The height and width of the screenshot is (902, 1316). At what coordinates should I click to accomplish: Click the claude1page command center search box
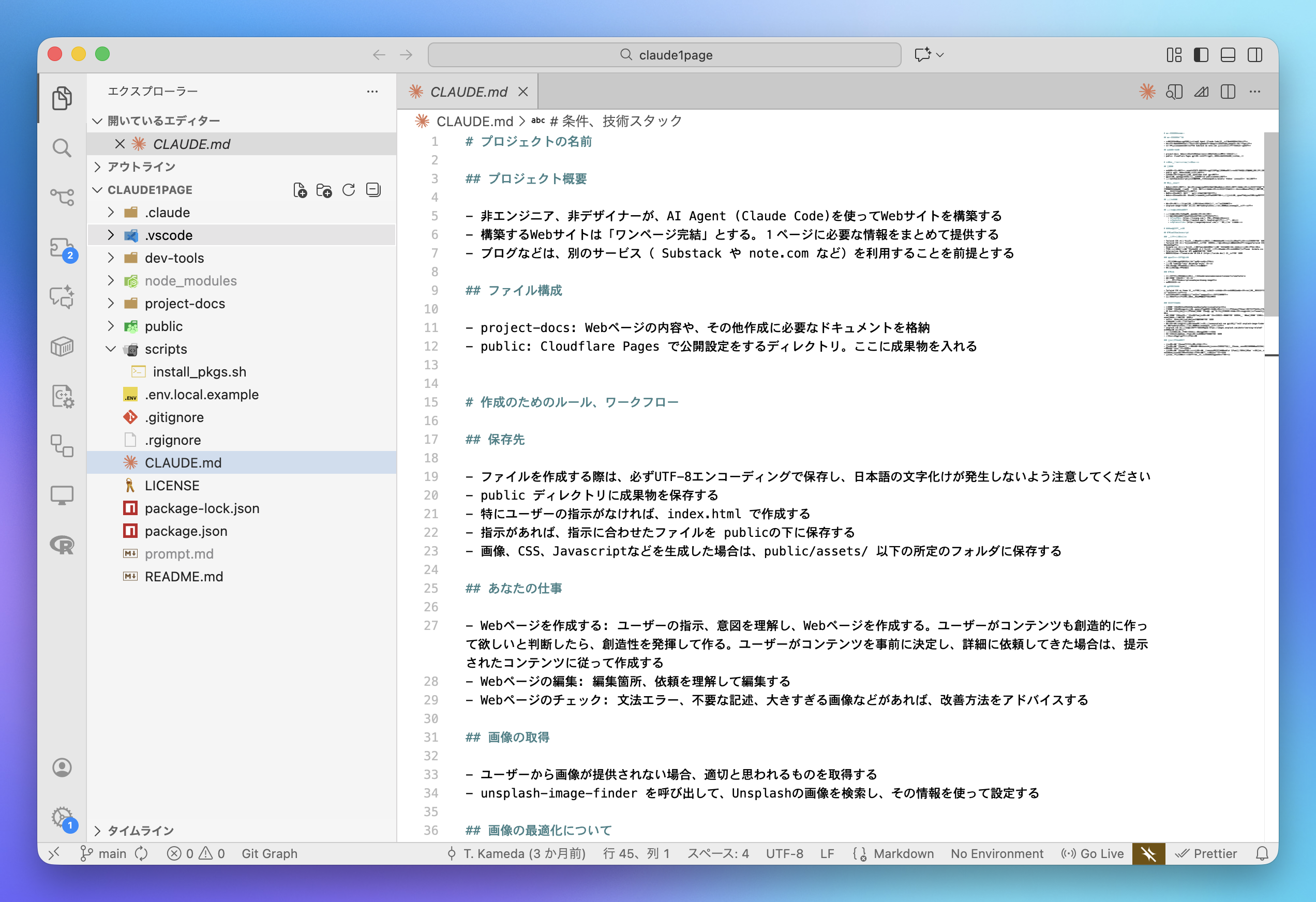point(665,55)
